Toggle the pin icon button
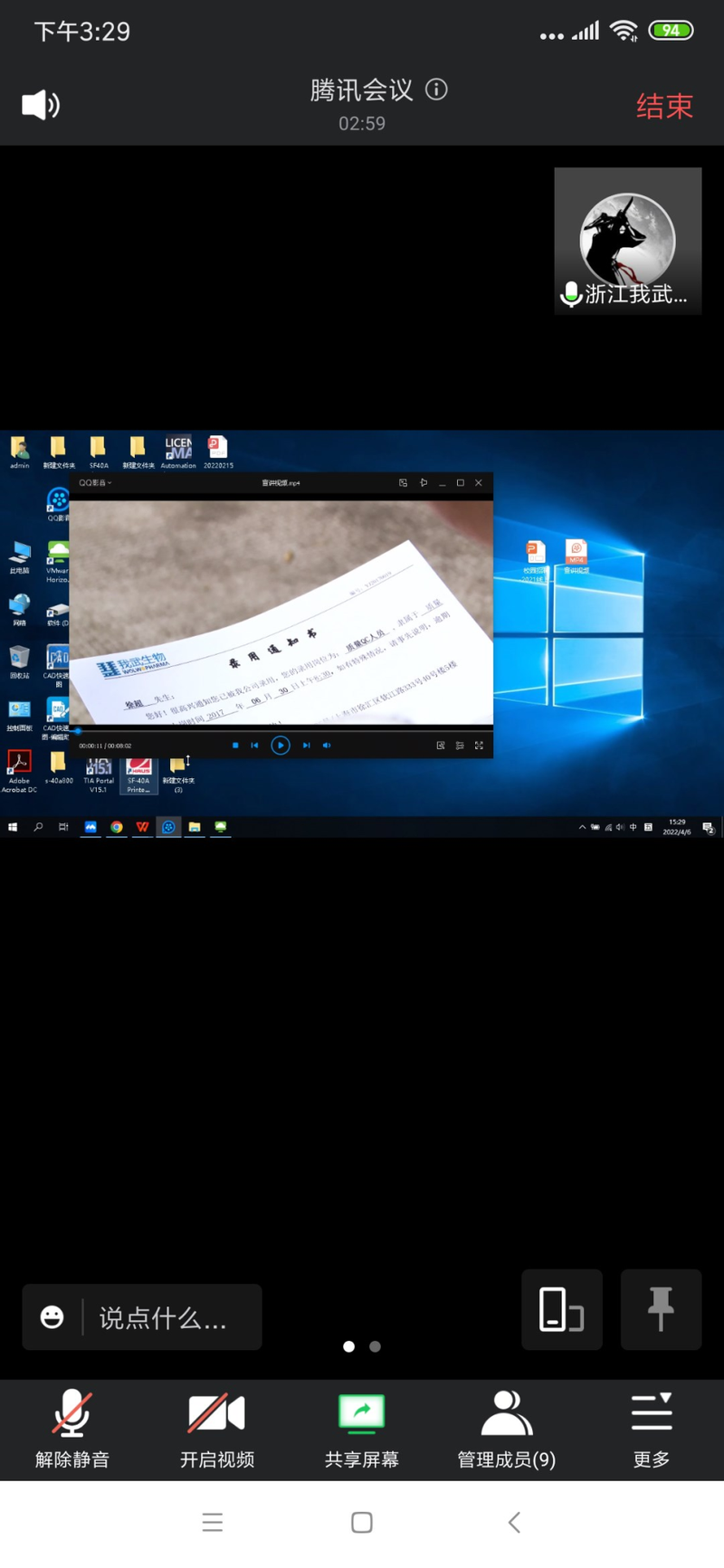Viewport: 724px width, 1568px height. click(x=661, y=1309)
